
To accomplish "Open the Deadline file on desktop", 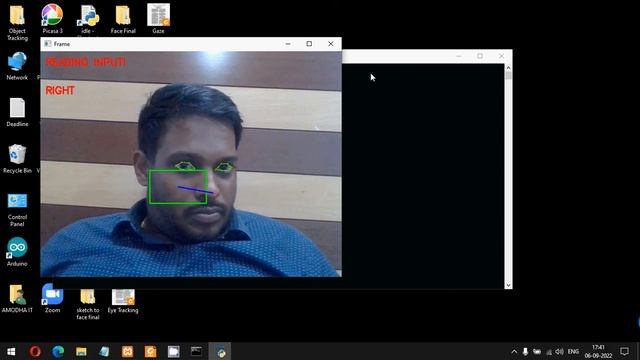I will [17, 112].
